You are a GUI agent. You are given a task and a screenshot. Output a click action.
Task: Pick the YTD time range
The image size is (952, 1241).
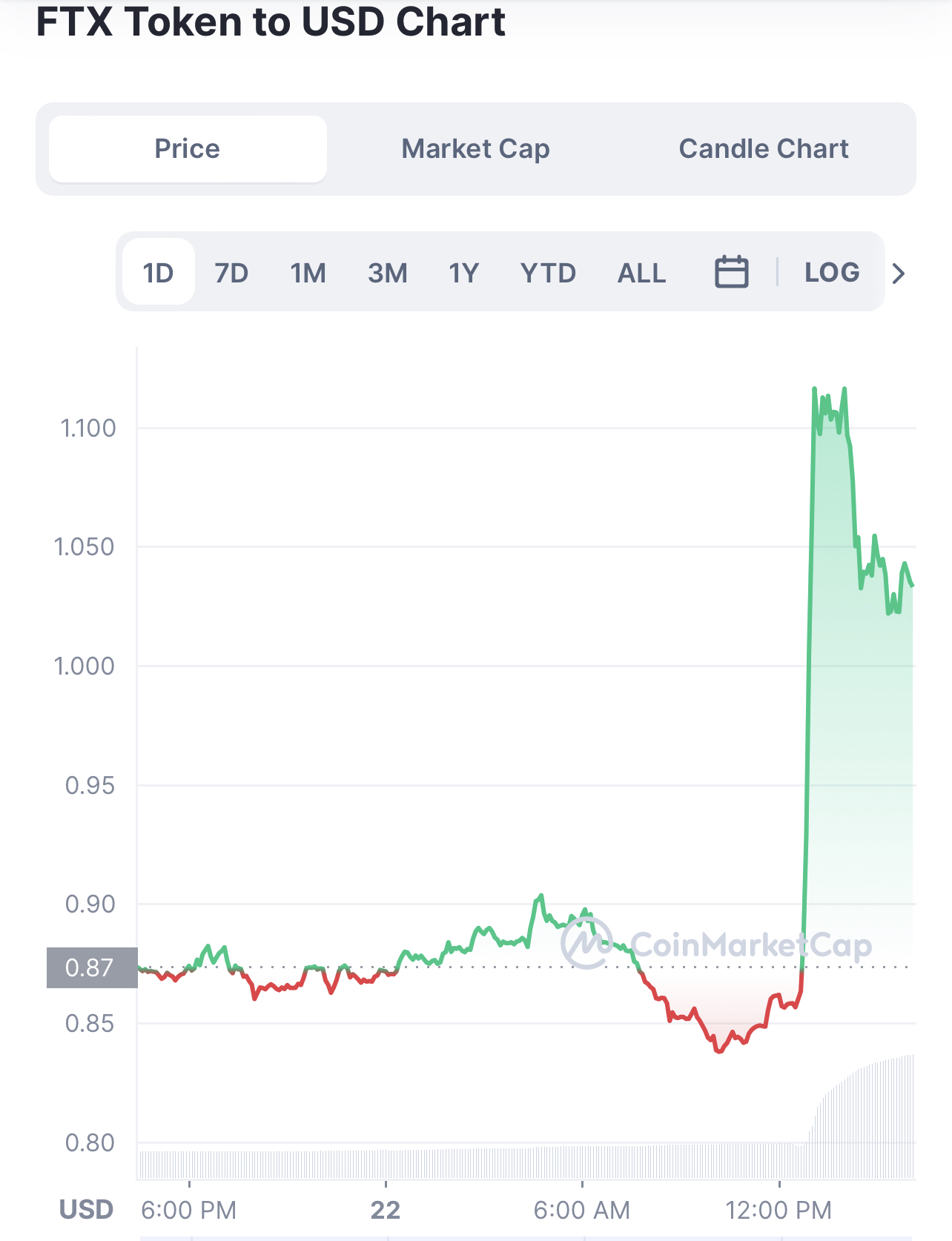point(548,273)
